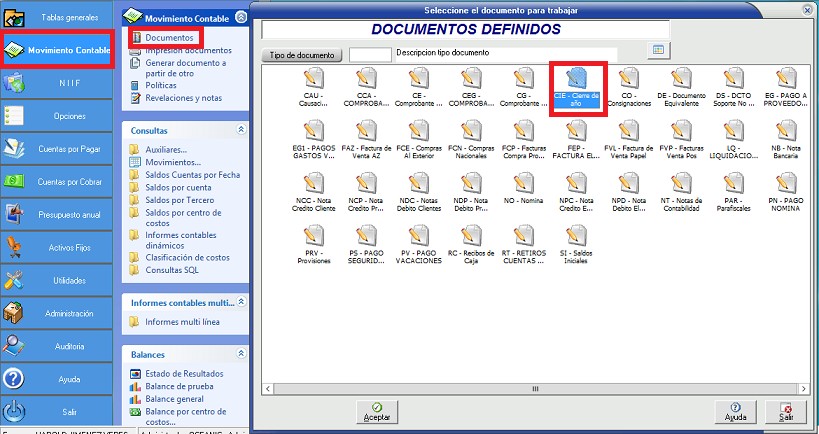This screenshot has height=434, width=819.
Task: Click the view mode icon beside description field
Action: pyautogui.click(x=658, y=50)
